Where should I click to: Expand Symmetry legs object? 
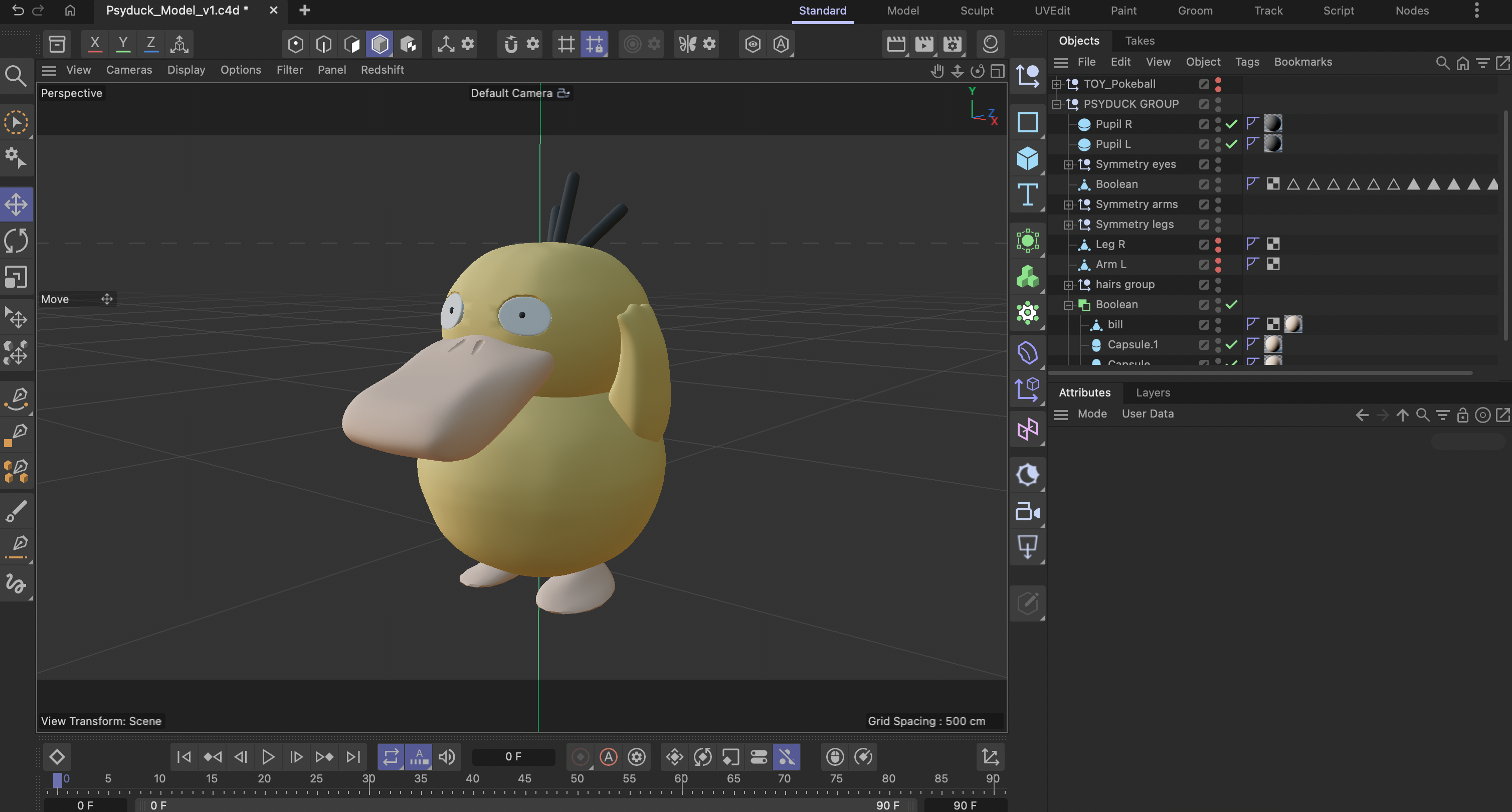click(1068, 225)
